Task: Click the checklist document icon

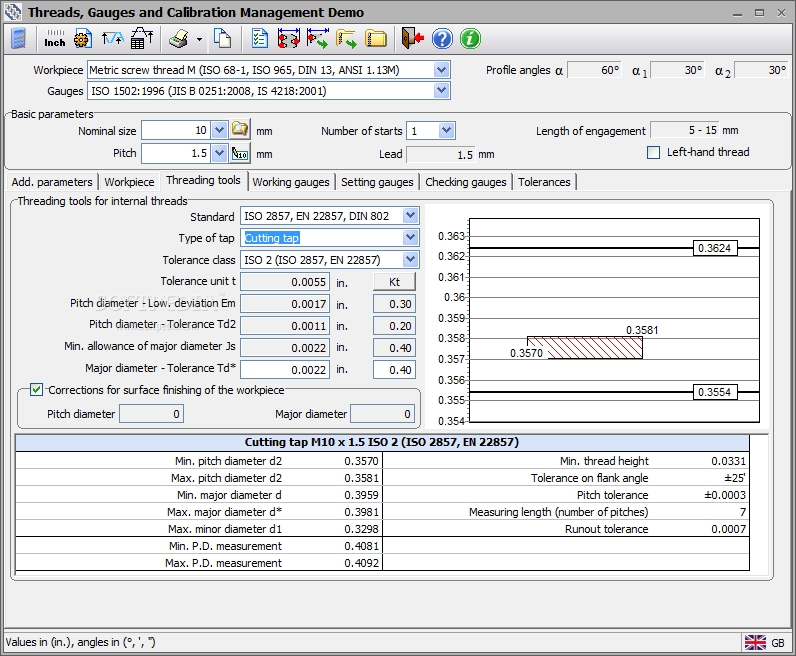Action: tap(260, 39)
